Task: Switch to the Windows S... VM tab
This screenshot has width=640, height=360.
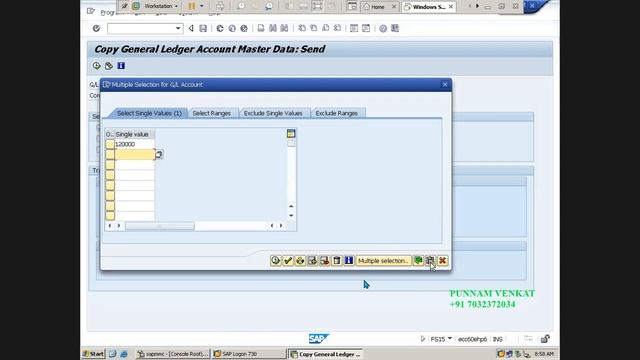Action: coord(428,7)
